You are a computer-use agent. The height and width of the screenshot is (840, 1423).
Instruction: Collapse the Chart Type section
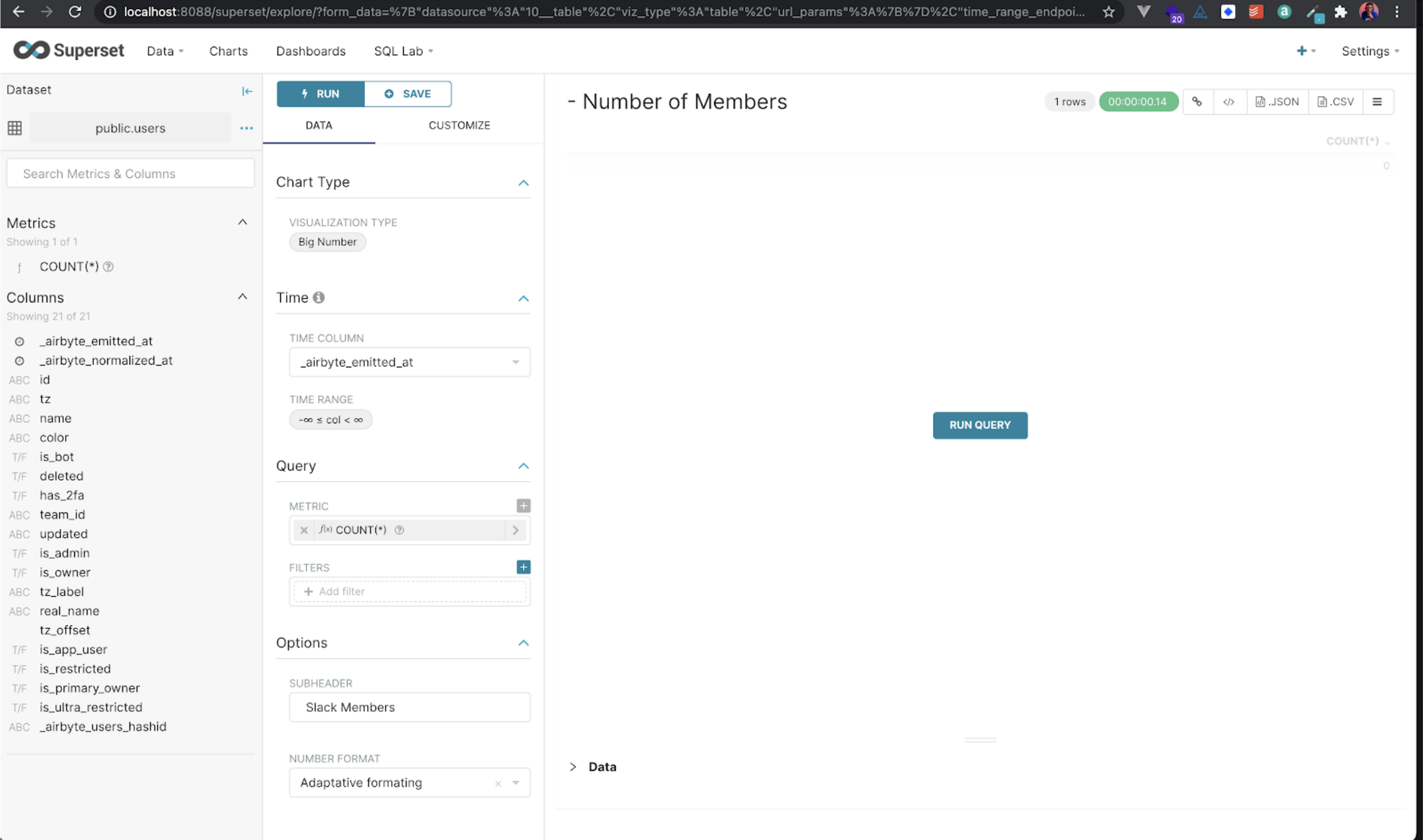(x=523, y=183)
